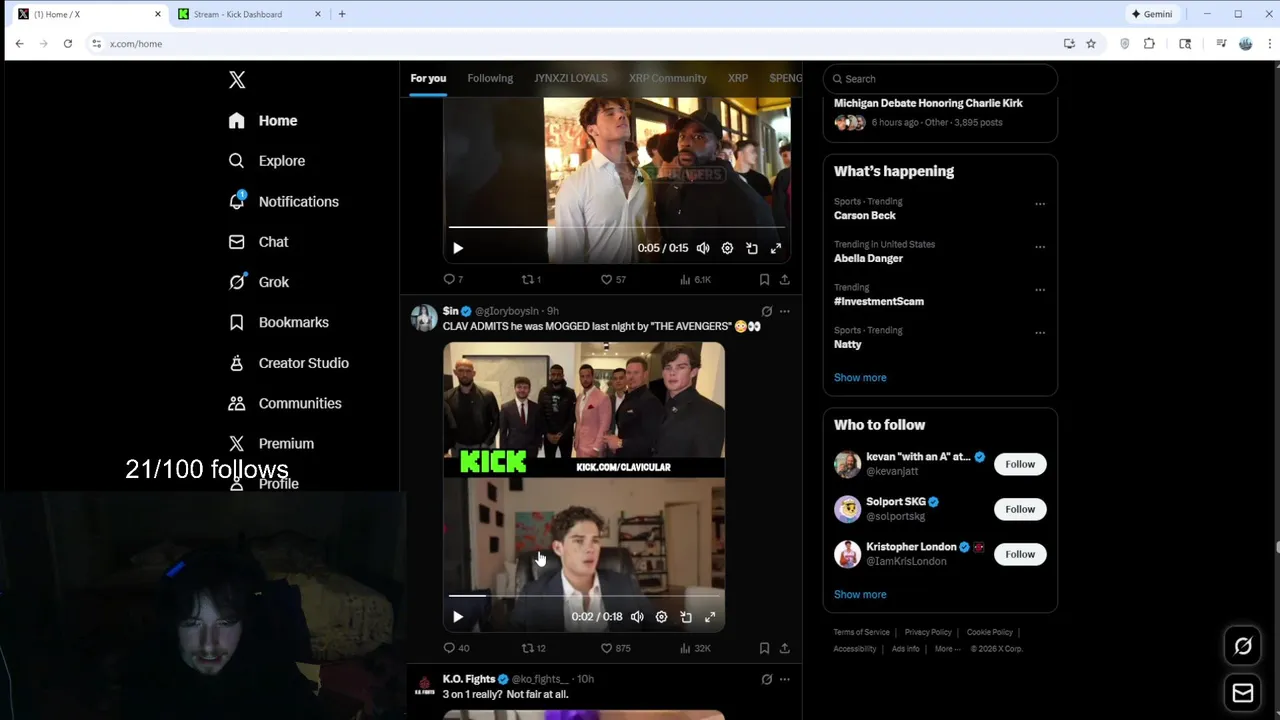1280x720 pixels.
Task: Open more options for Natty trend
Action: click(1040, 333)
